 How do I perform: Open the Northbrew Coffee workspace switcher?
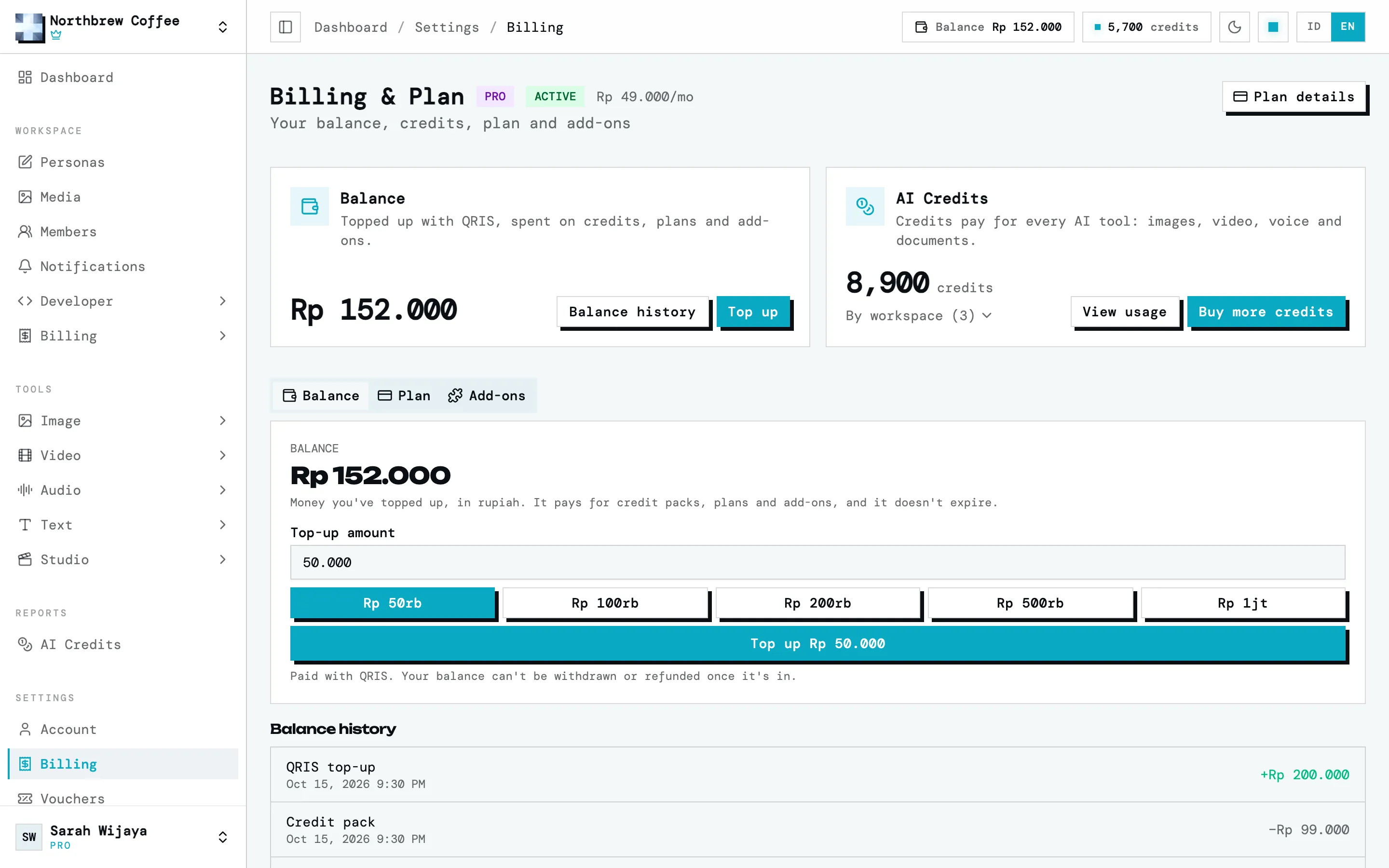tap(123, 27)
